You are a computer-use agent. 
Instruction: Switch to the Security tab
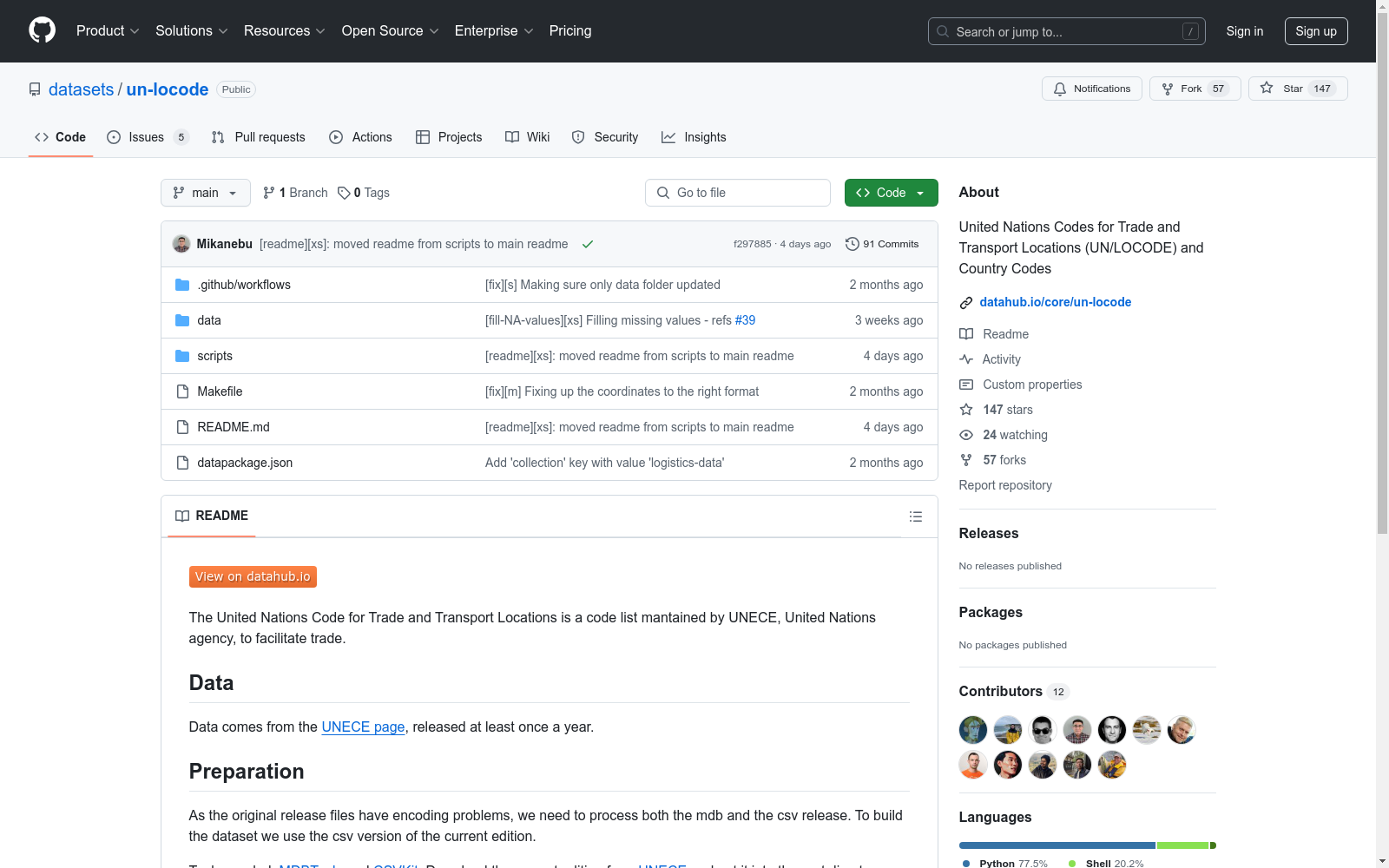(605, 137)
